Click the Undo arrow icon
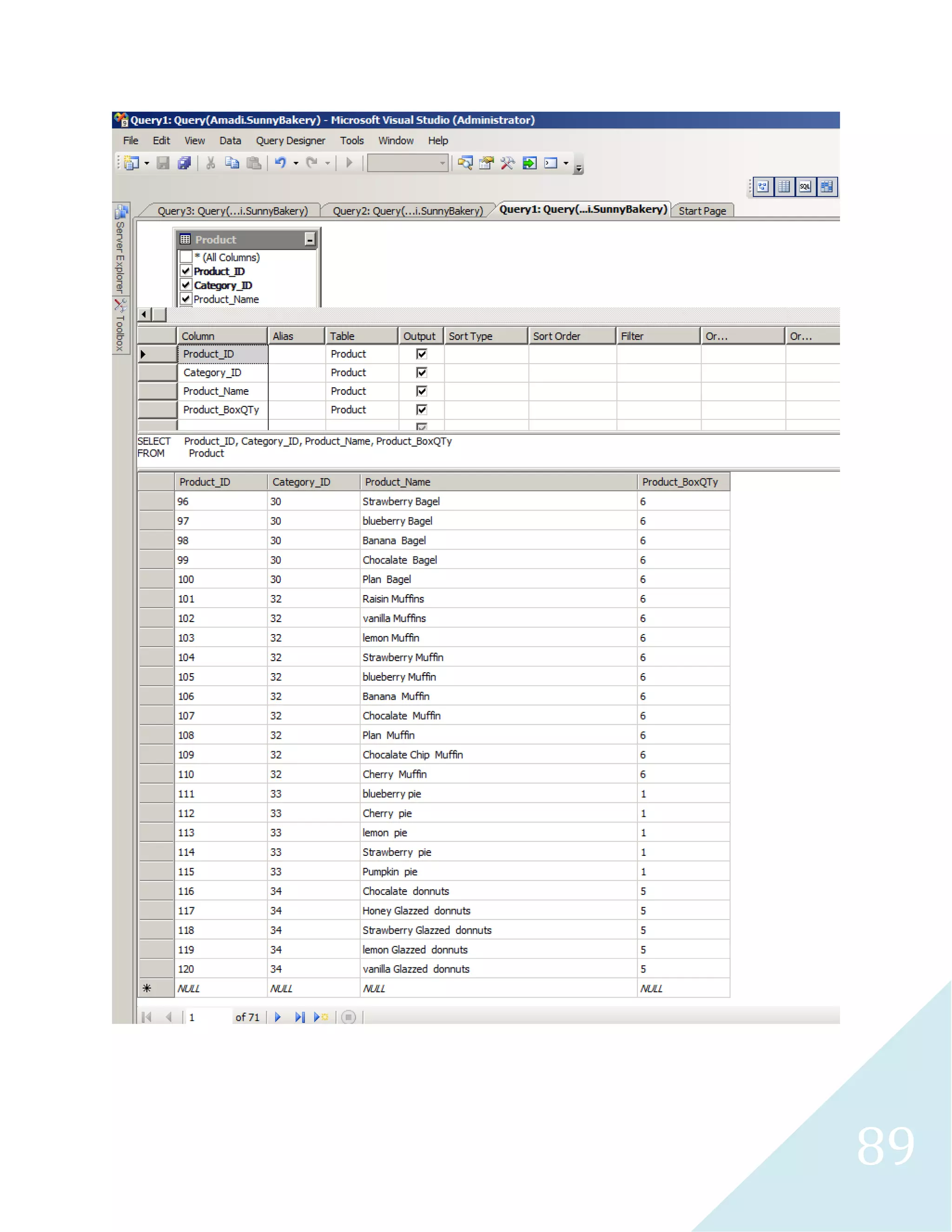 (x=280, y=163)
